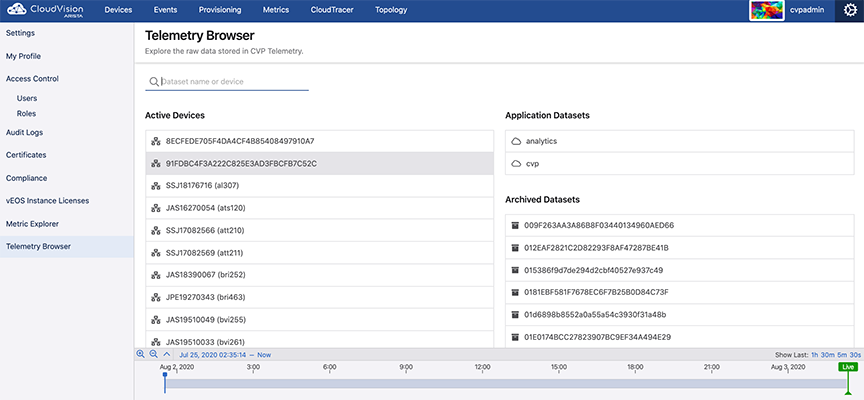Select Telemetry Browser in the sidebar
Viewport: 864px width, 400px height.
pyautogui.click(x=67, y=246)
